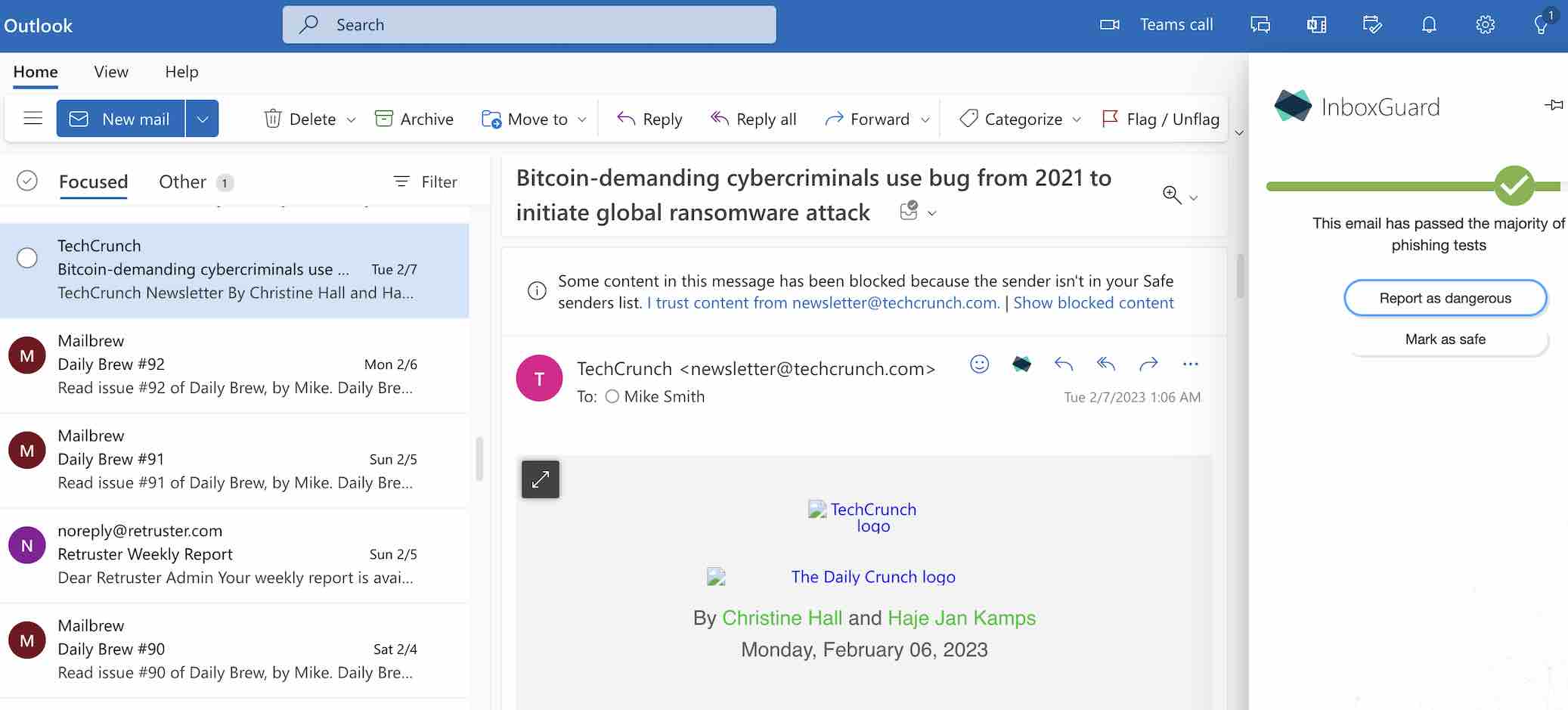The height and width of the screenshot is (710, 1568).
Task: Click the New mail button
Action: (x=121, y=119)
